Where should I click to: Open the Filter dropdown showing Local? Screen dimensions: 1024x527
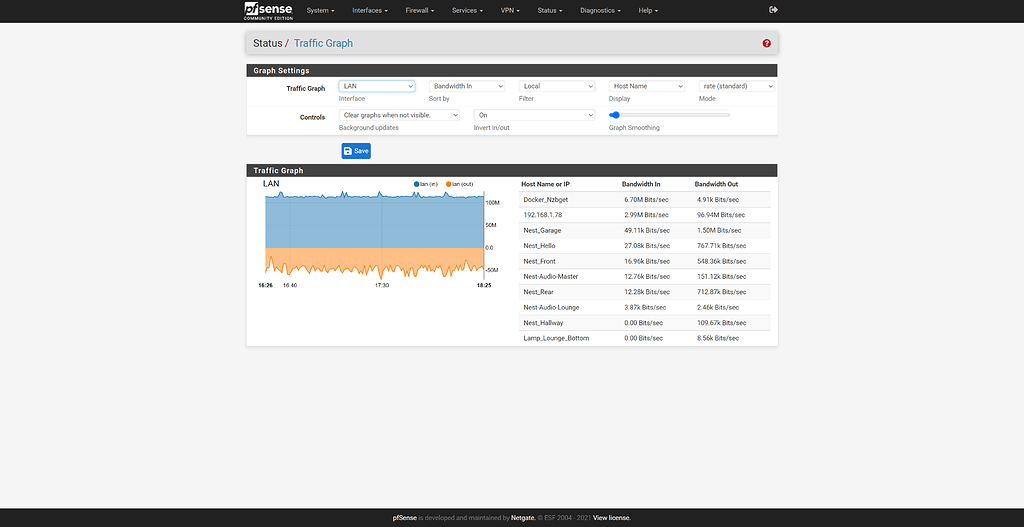[x=557, y=86]
